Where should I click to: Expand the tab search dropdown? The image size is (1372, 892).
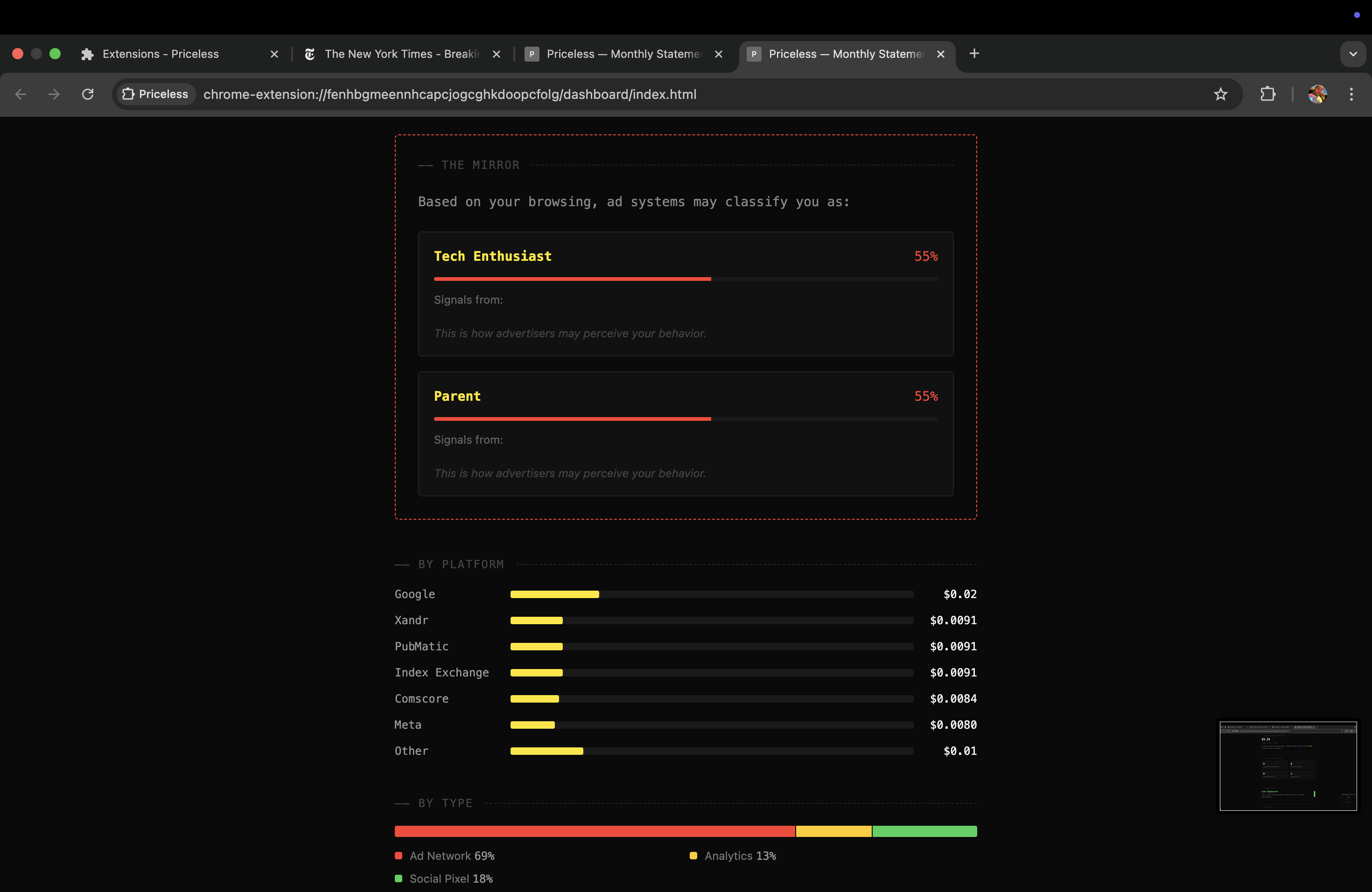click(1352, 54)
